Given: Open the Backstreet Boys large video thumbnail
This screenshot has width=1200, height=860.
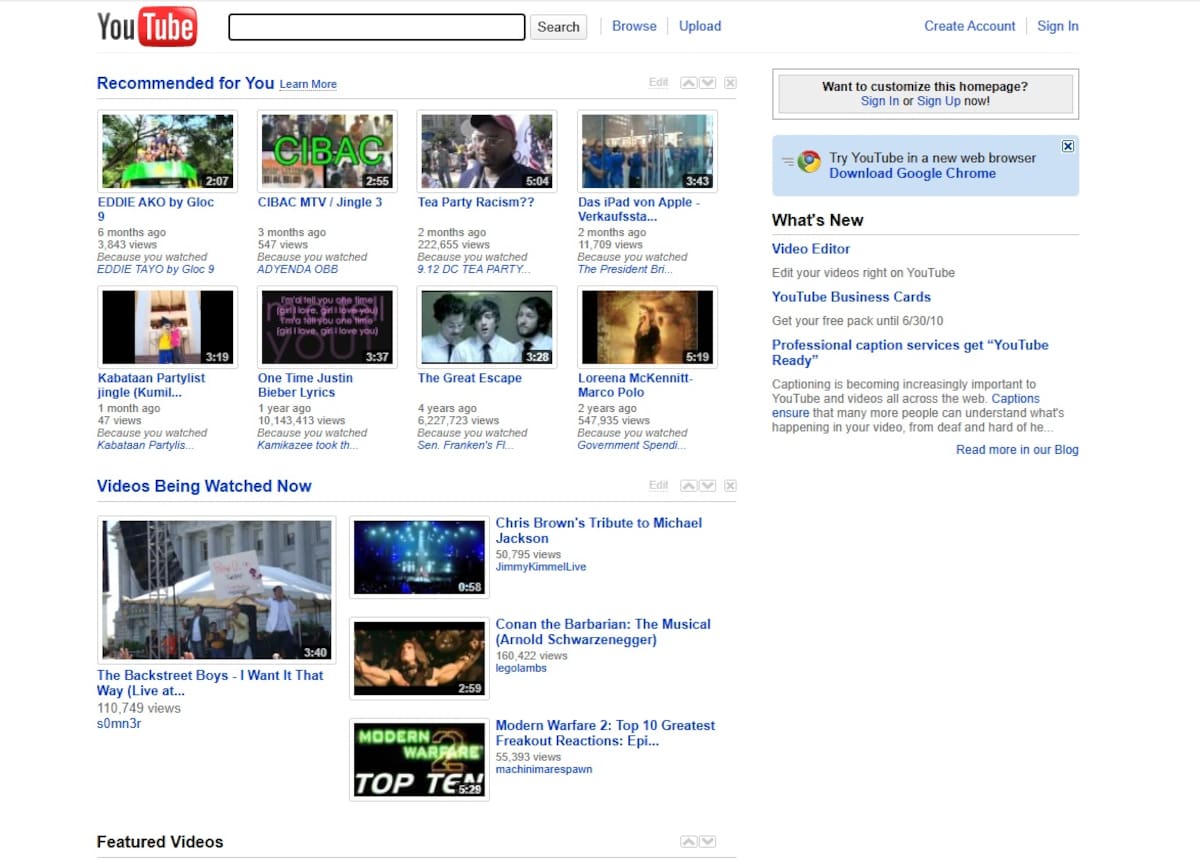Looking at the screenshot, I should click(217, 590).
